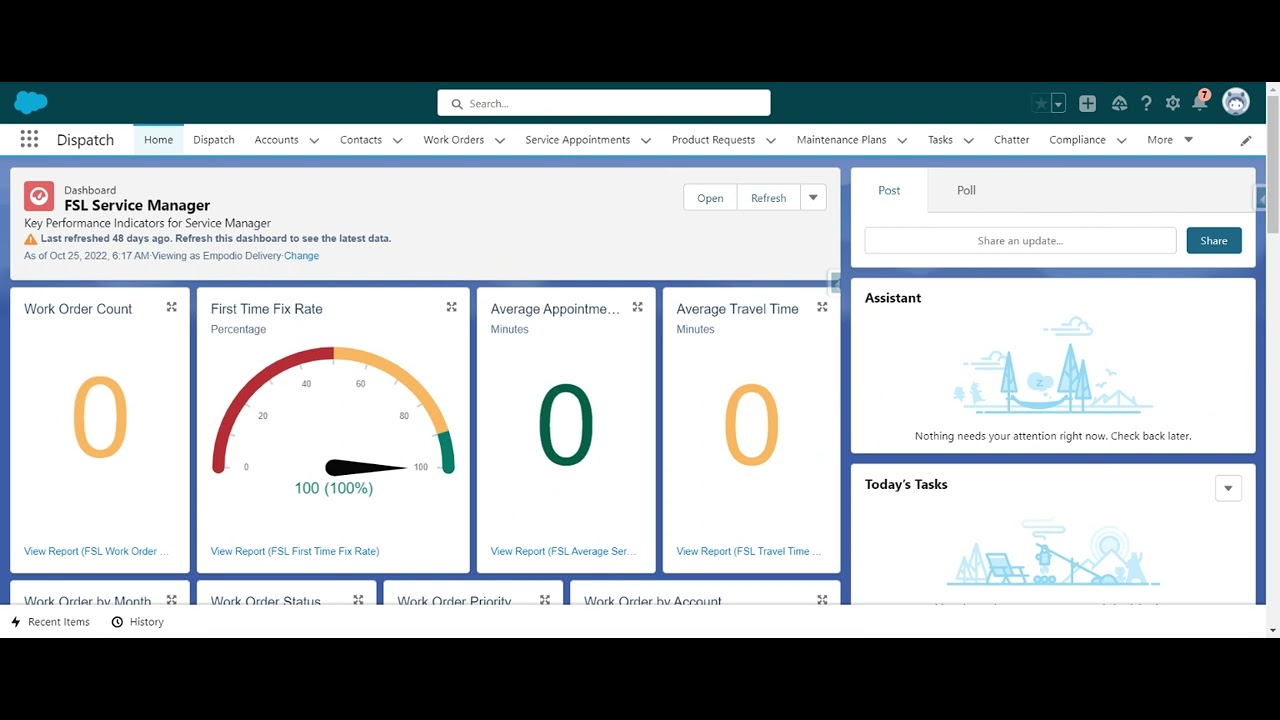
Task: Open the Help question mark menu
Action: [x=1146, y=103]
